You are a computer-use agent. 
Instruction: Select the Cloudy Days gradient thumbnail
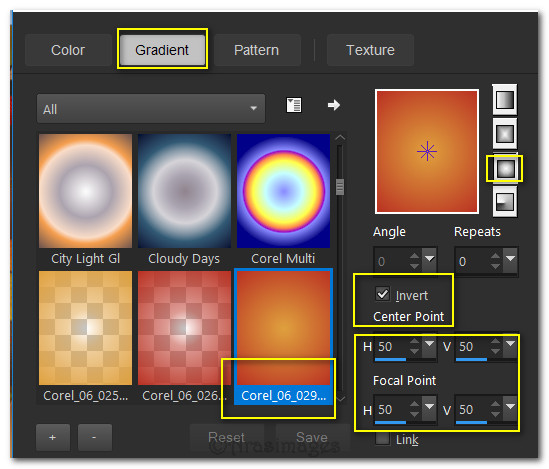click(184, 191)
